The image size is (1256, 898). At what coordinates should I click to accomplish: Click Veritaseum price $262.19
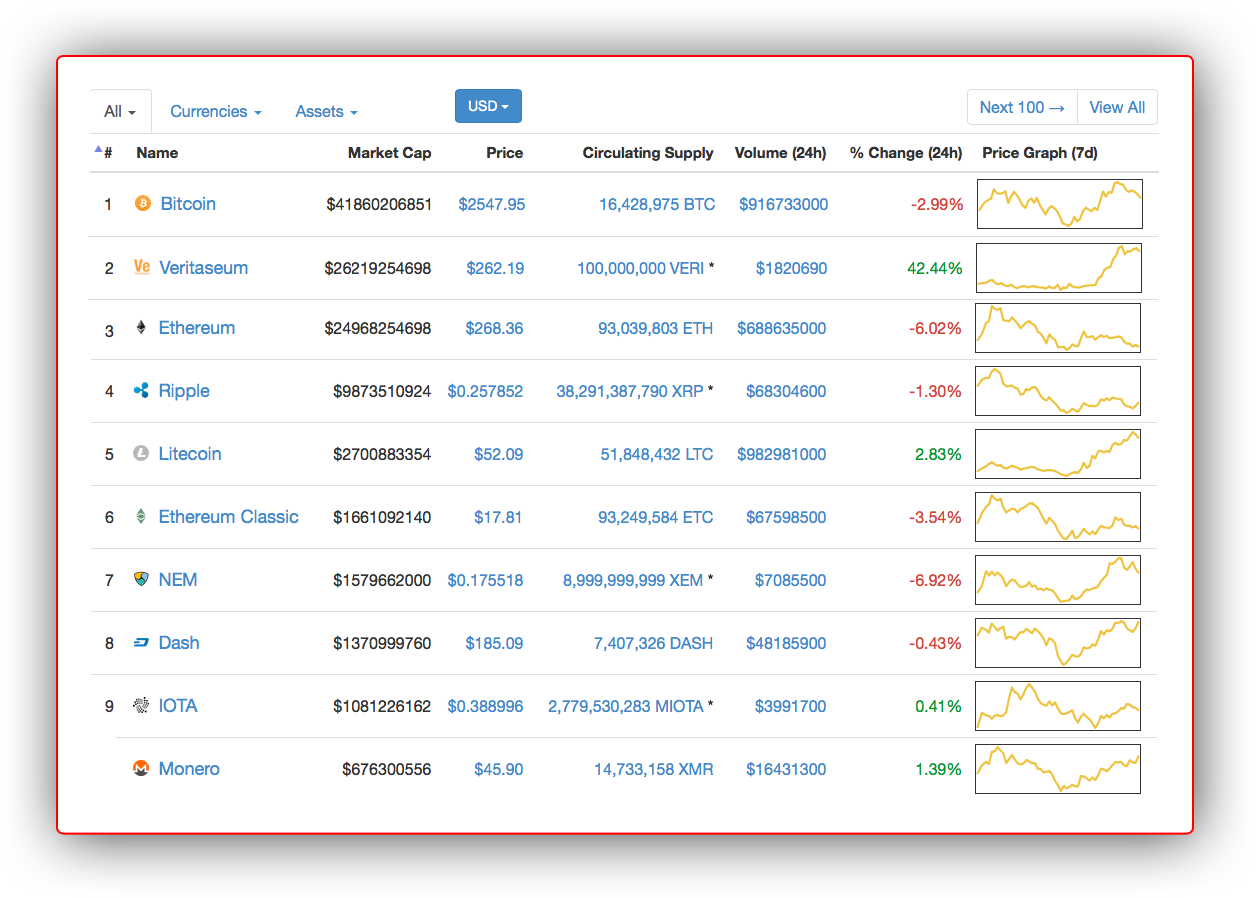[x=495, y=268]
